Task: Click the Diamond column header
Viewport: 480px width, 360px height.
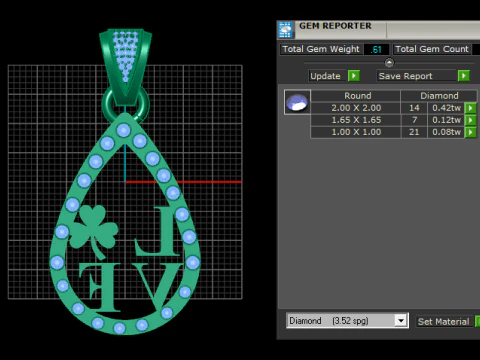Action: [x=439, y=96]
